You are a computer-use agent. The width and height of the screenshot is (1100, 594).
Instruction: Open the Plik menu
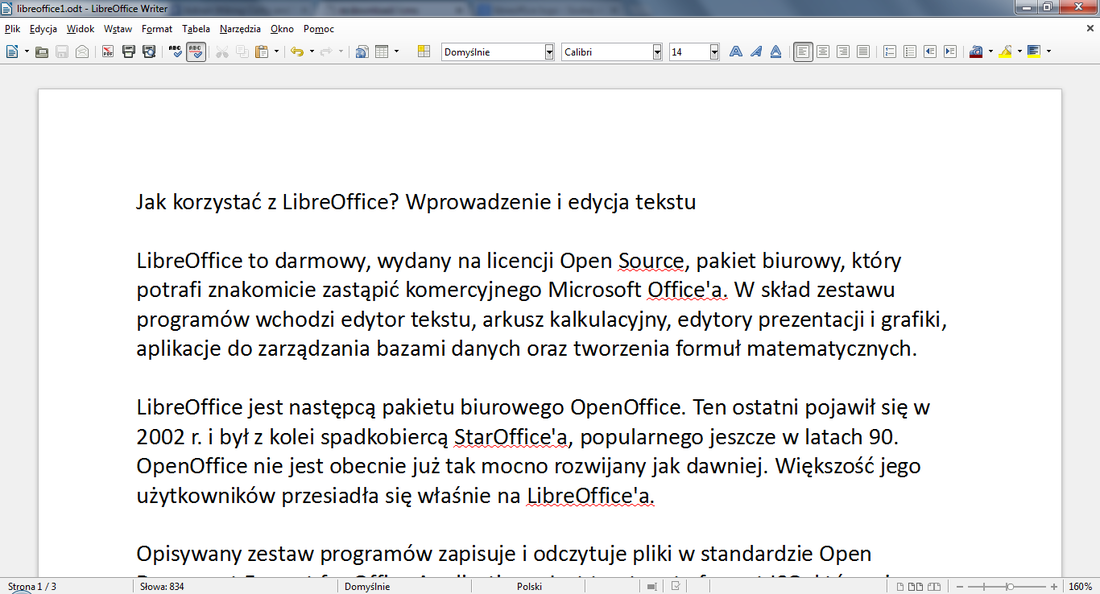(13, 29)
